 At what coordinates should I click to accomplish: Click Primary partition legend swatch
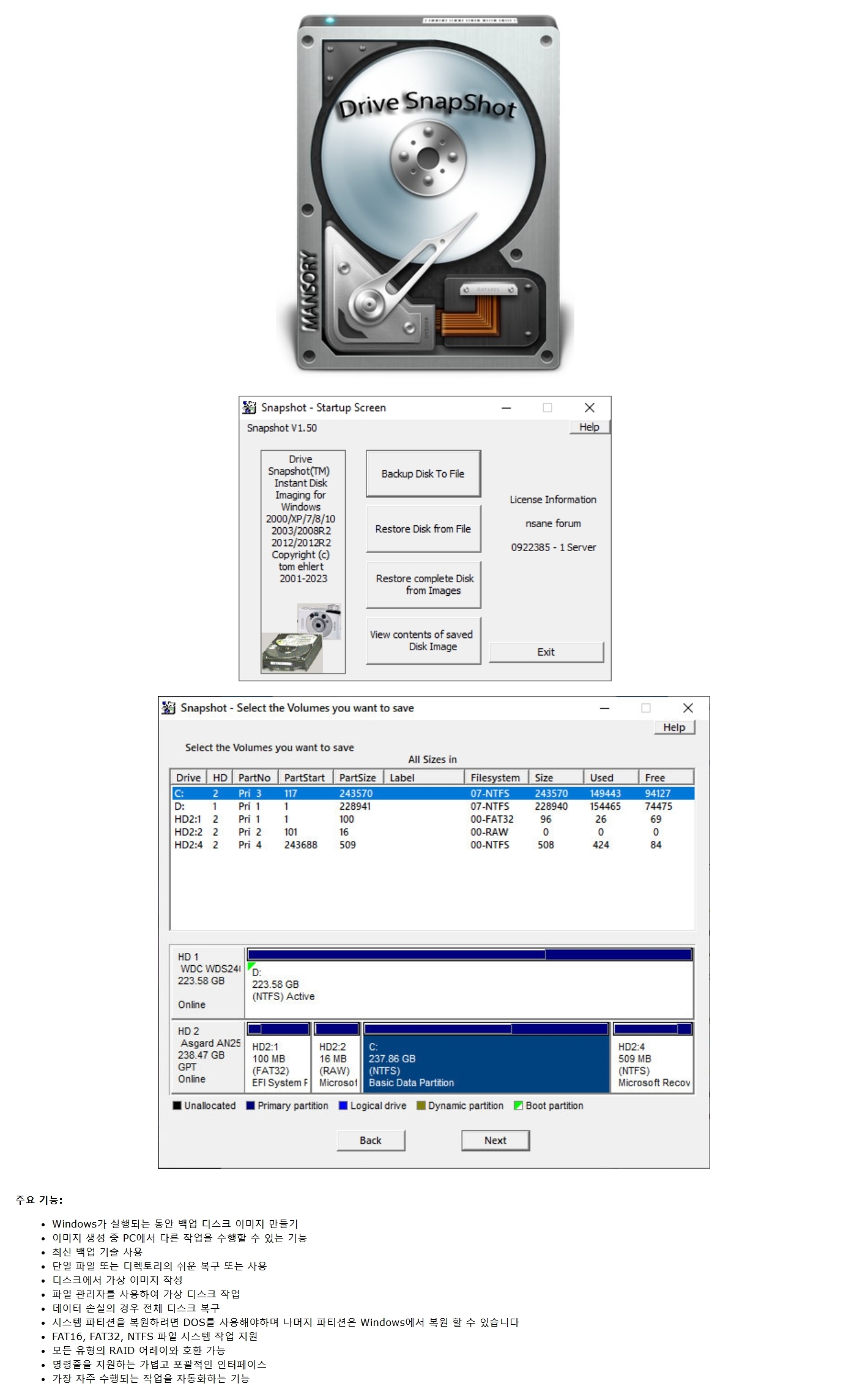click(250, 1106)
